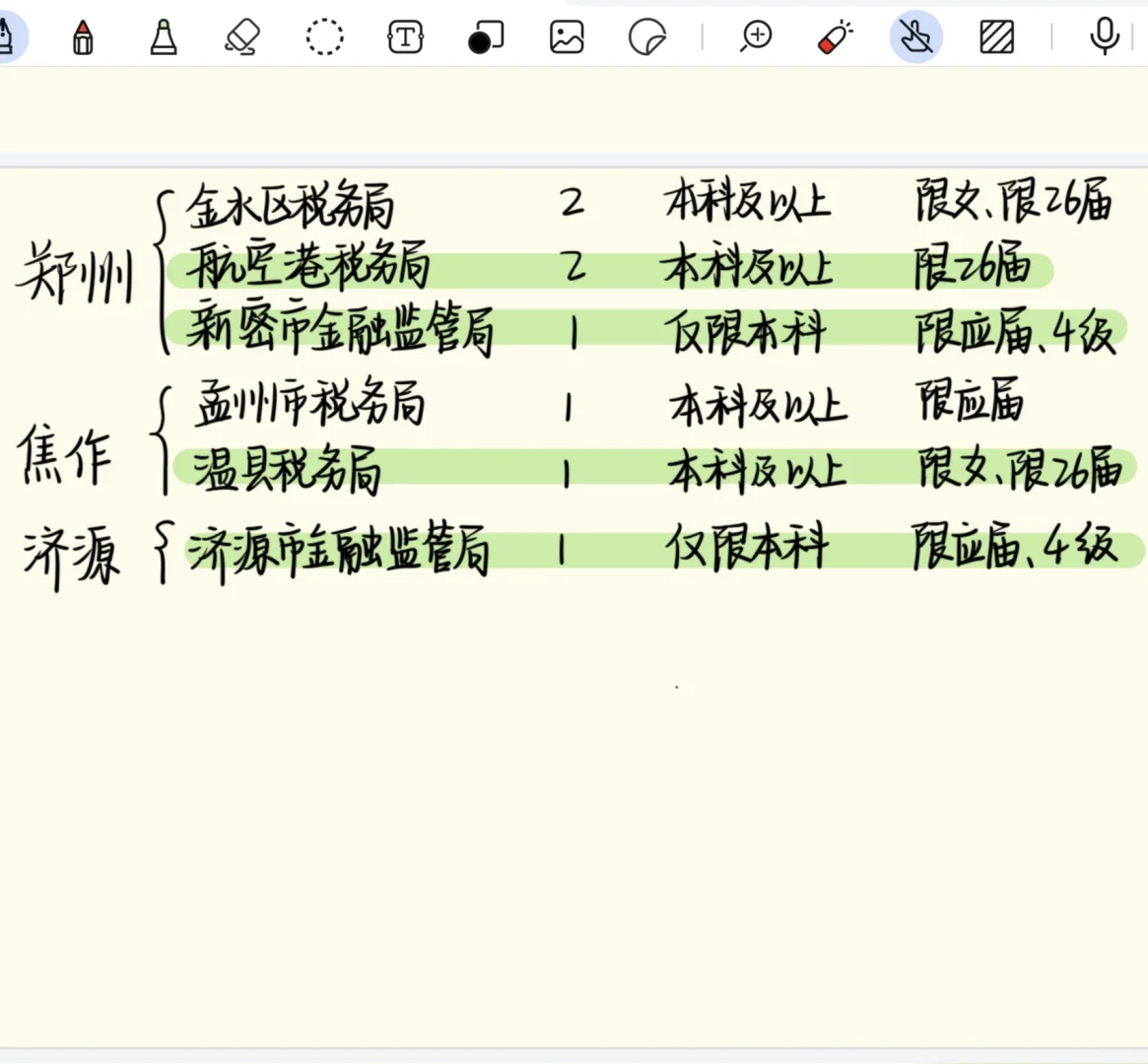Open the image insert tool

tap(567, 37)
